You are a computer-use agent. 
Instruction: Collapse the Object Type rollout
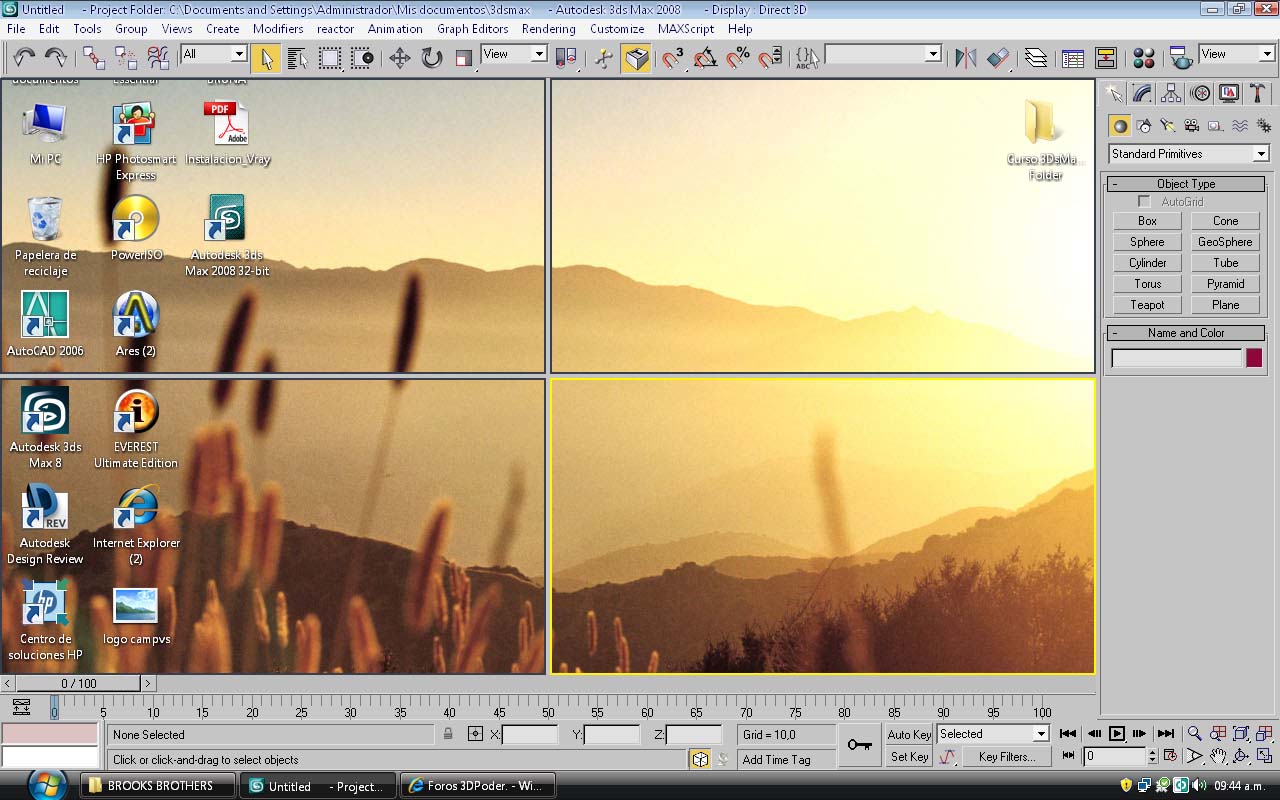[1186, 184]
